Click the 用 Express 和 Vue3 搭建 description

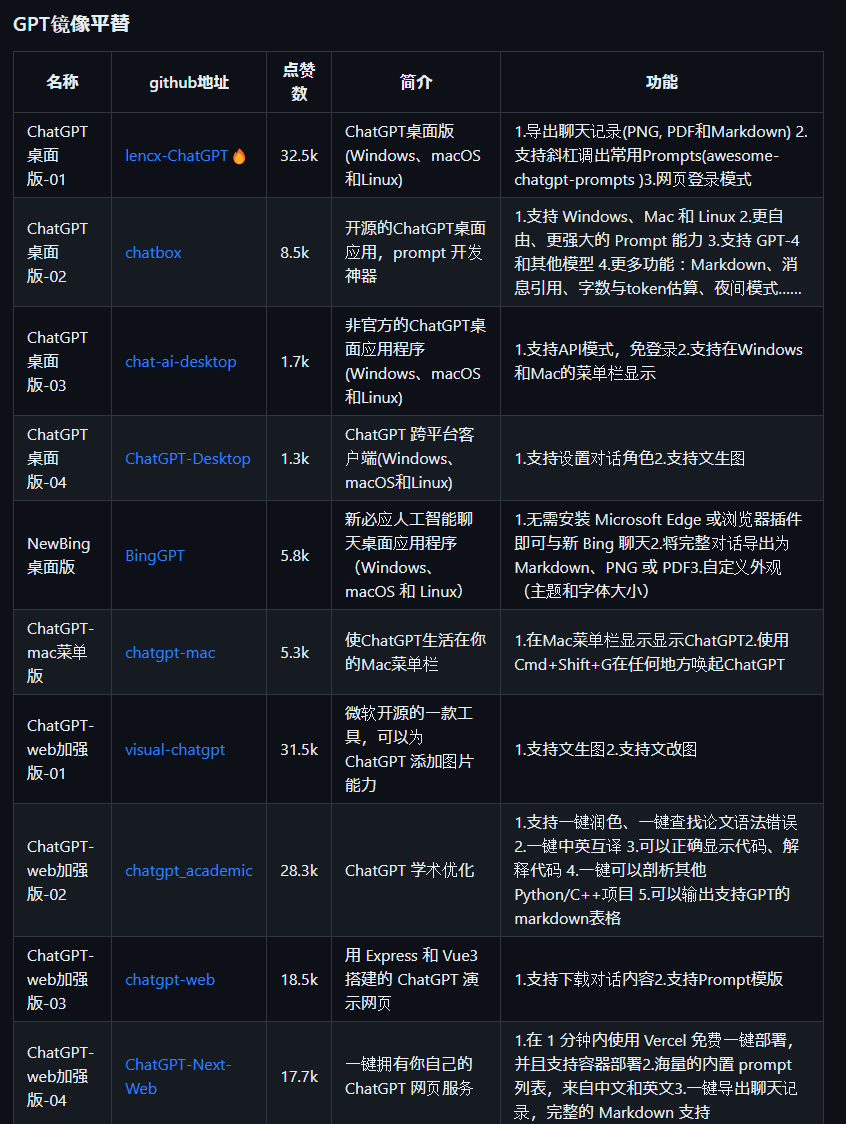tap(412, 979)
